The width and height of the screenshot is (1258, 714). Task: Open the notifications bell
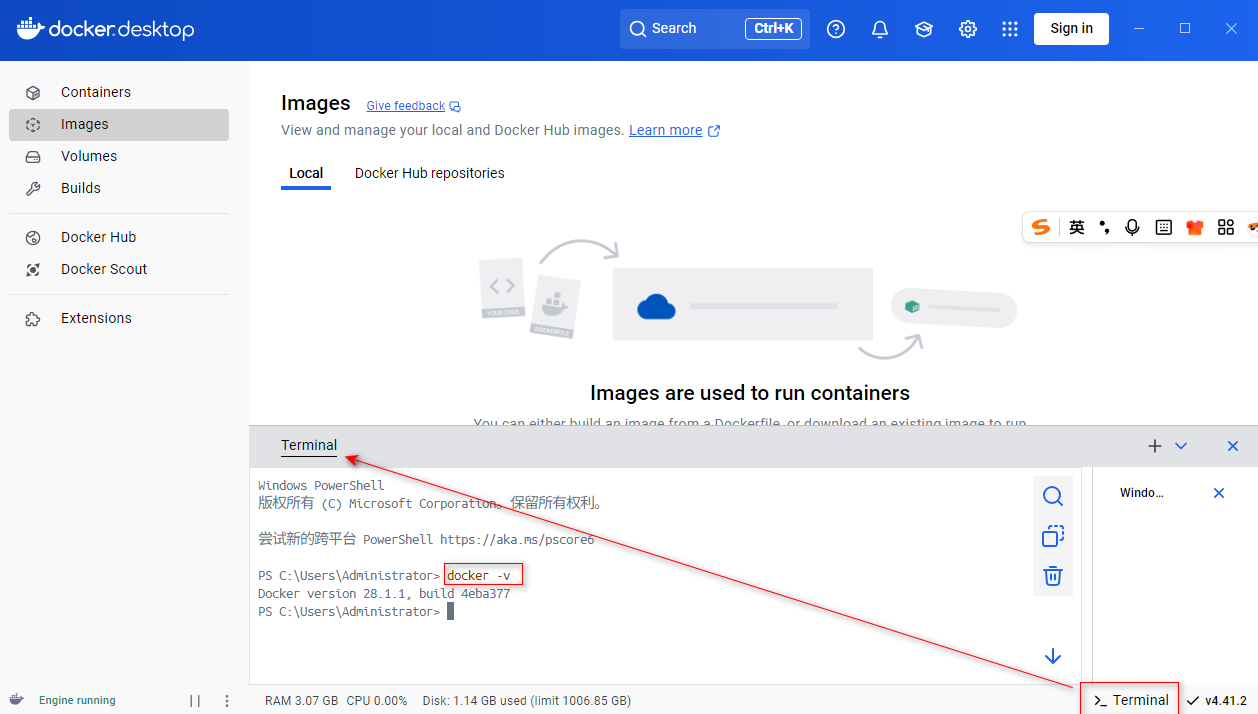[880, 29]
